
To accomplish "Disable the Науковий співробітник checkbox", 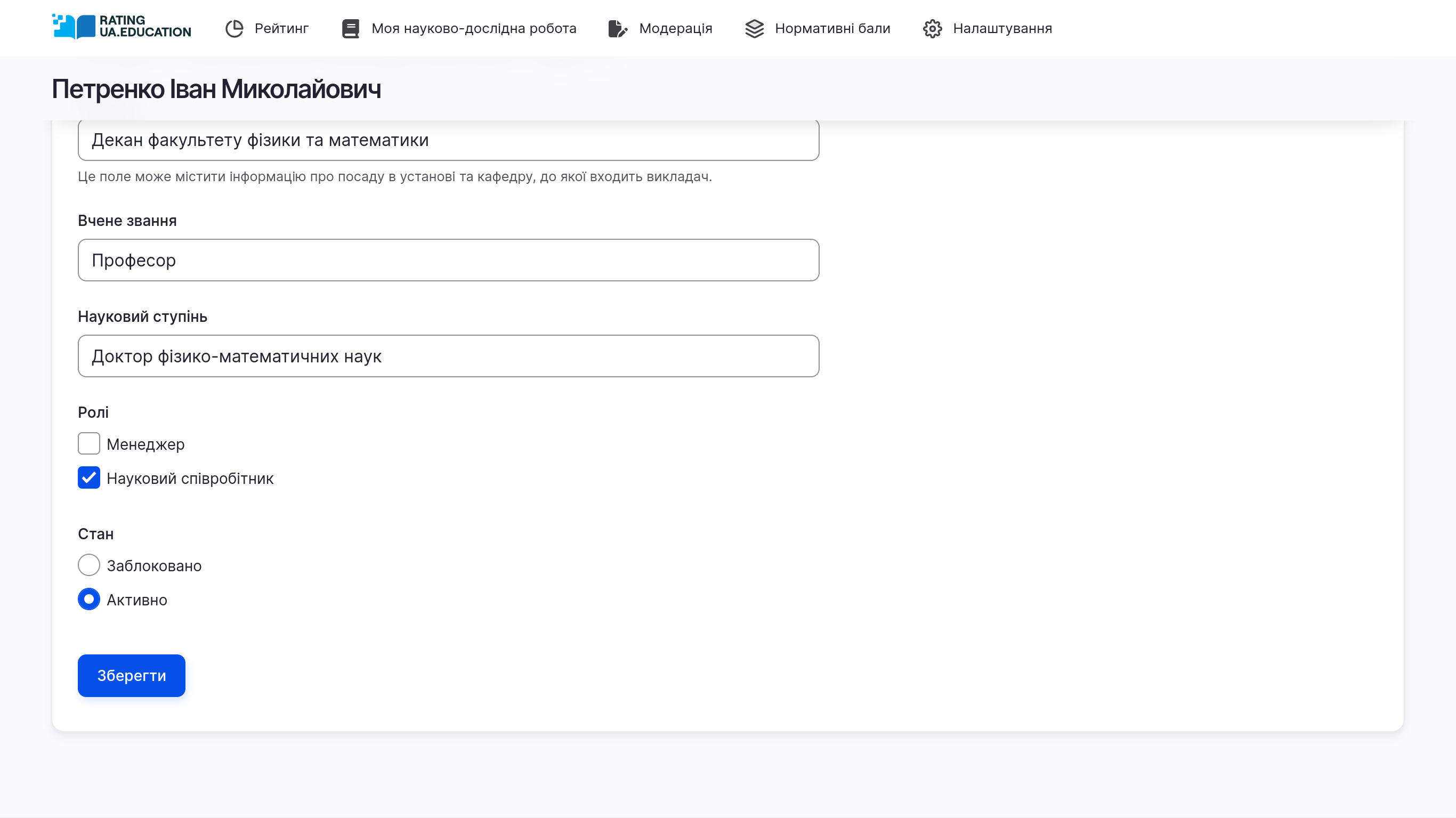I will click(x=89, y=478).
